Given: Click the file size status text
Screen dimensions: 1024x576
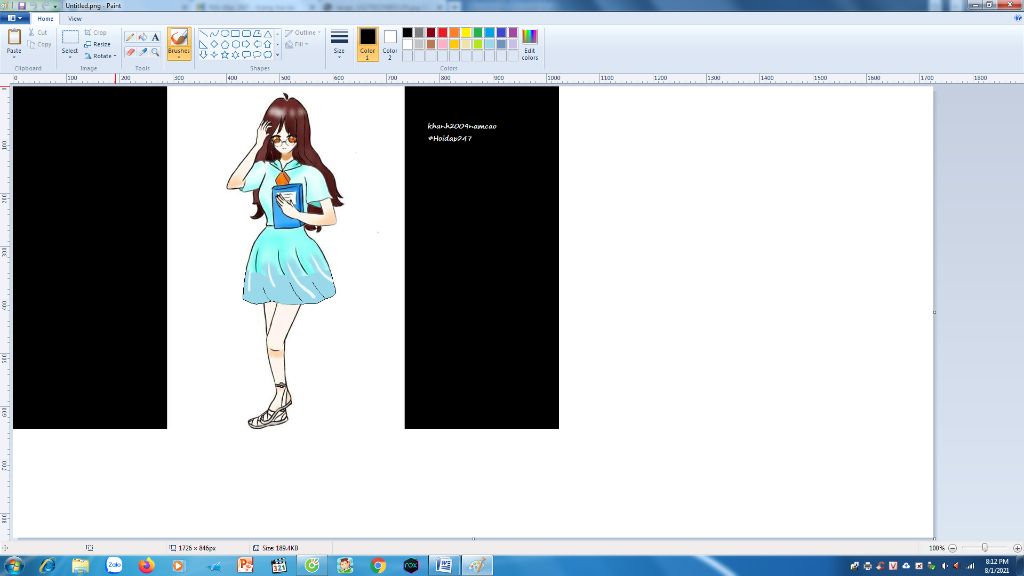Looking at the screenshot, I should click(280, 548).
